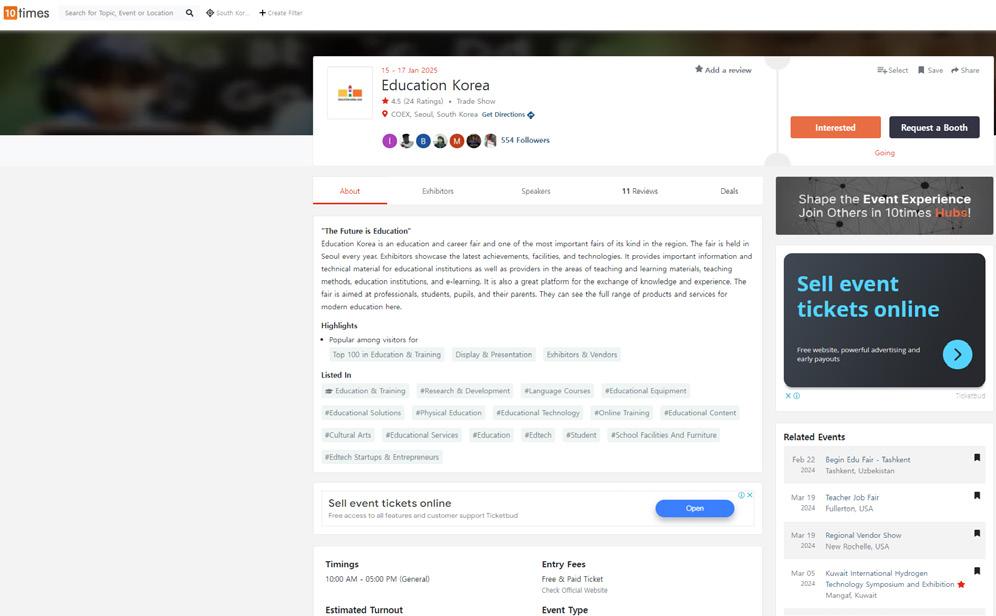Close the Sell event tickets banner ad
996x616 pixels.
point(750,495)
